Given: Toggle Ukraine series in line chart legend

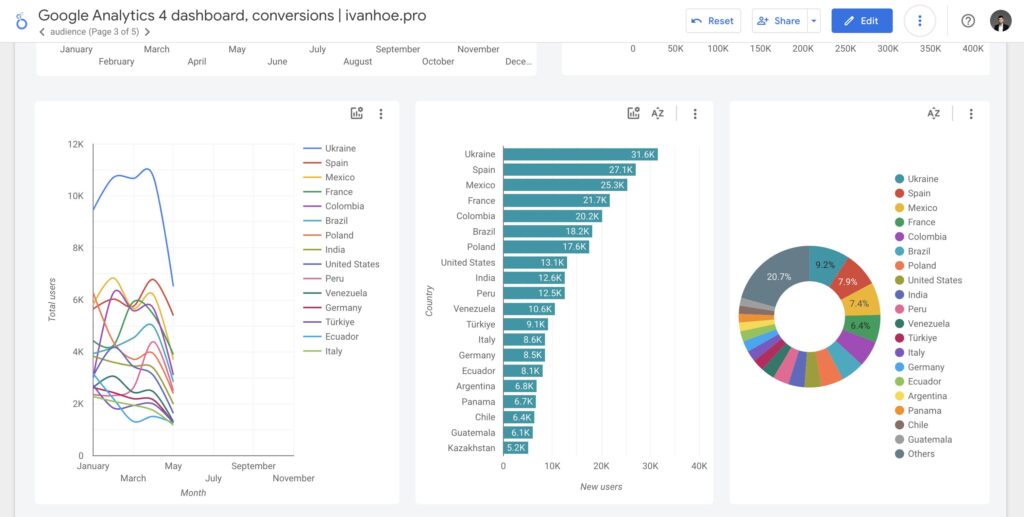Looking at the screenshot, I should point(340,149).
